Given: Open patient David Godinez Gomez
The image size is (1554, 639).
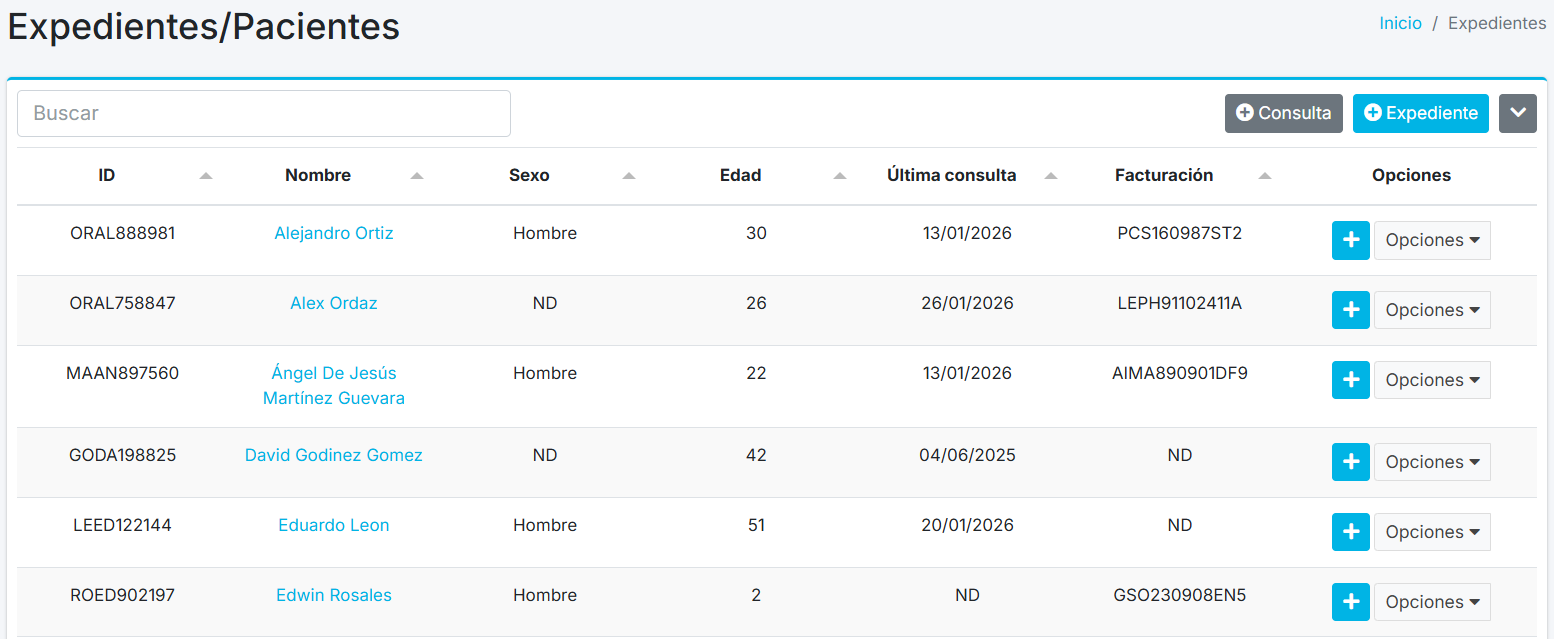Looking at the screenshot, I should (x=333, y=456).
